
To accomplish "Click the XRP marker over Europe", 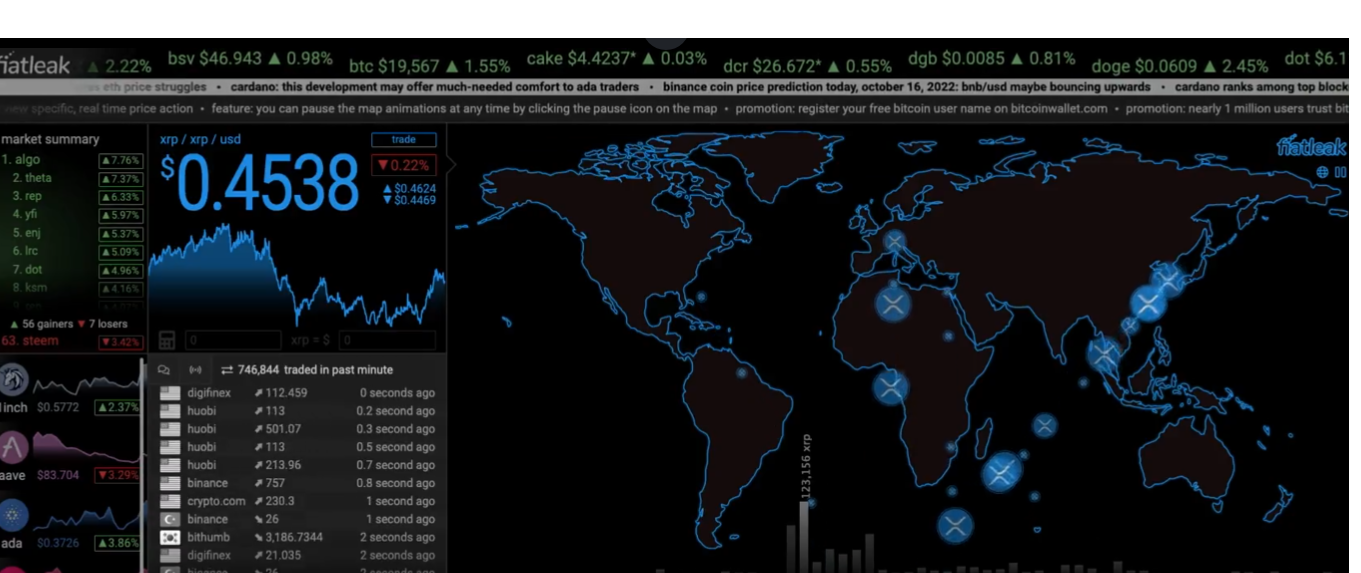I will 894,241.
